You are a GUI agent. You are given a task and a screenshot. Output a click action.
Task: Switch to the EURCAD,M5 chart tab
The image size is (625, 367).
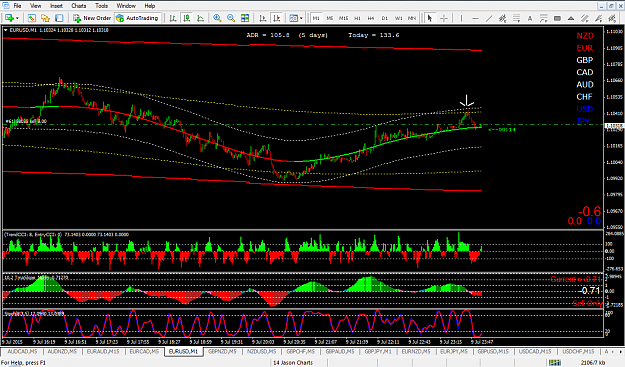pos(144,351)
